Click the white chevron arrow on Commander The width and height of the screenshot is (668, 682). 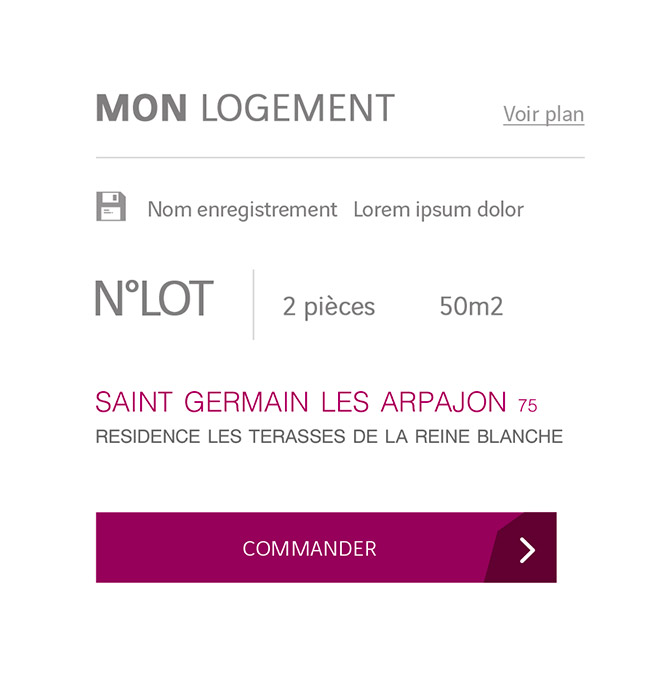click(527, 550)
